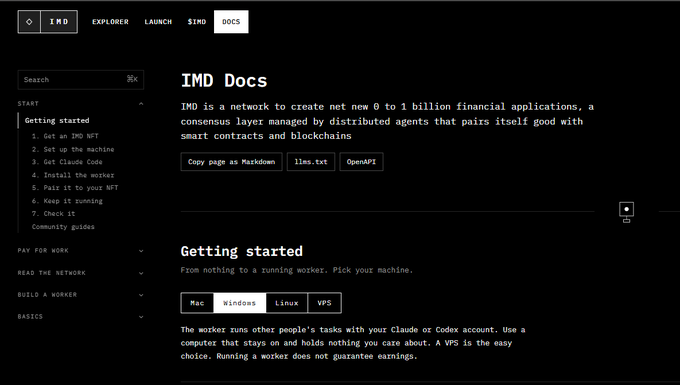
Task: Open the Launch nav item
Action: coord(158,22)
